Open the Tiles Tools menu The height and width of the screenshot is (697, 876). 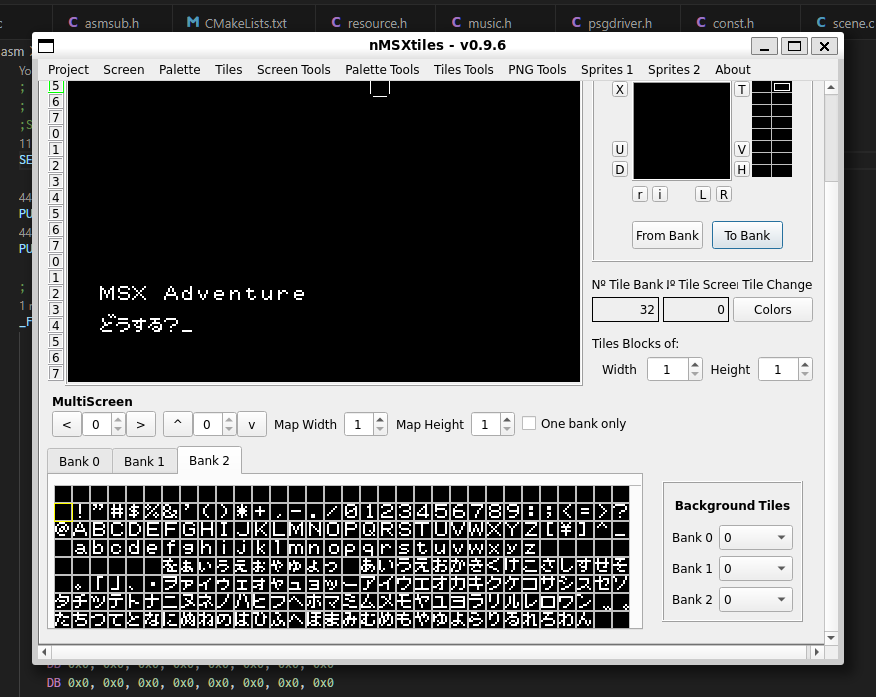(x=464, y=69)
